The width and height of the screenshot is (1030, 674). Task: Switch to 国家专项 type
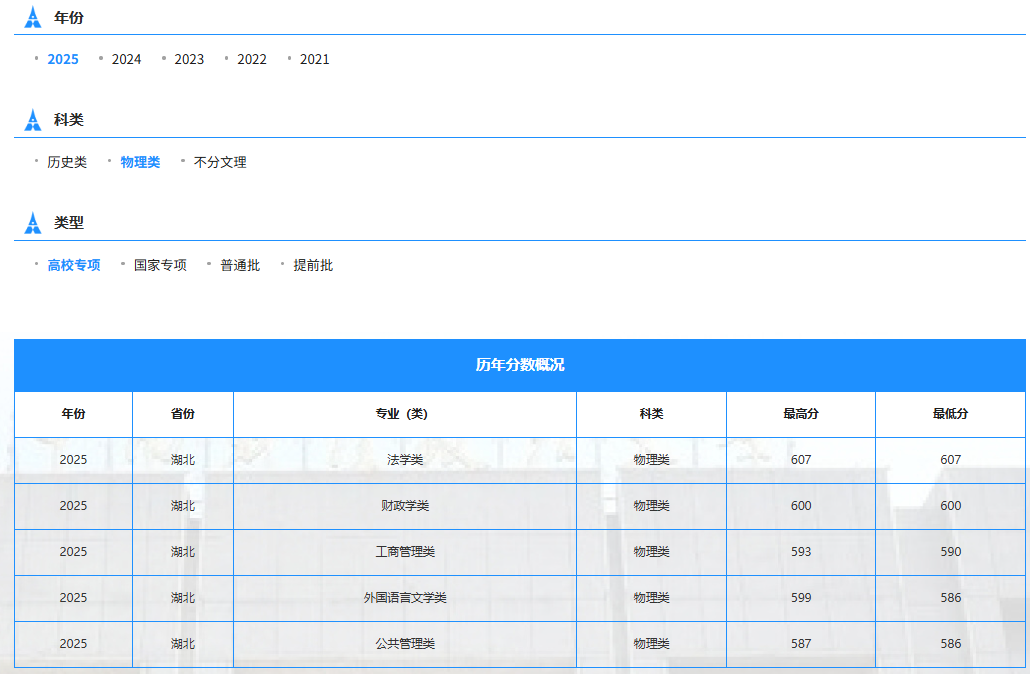click(160, 265)
